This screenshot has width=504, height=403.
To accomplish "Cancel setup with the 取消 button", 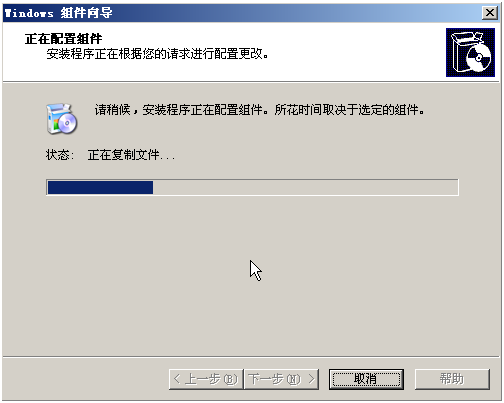I will 366,379.
